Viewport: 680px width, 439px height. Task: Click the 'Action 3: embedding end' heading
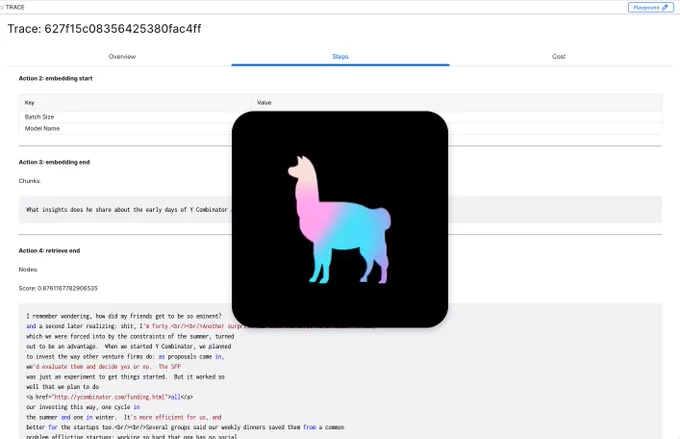click(x=54, y=162)
